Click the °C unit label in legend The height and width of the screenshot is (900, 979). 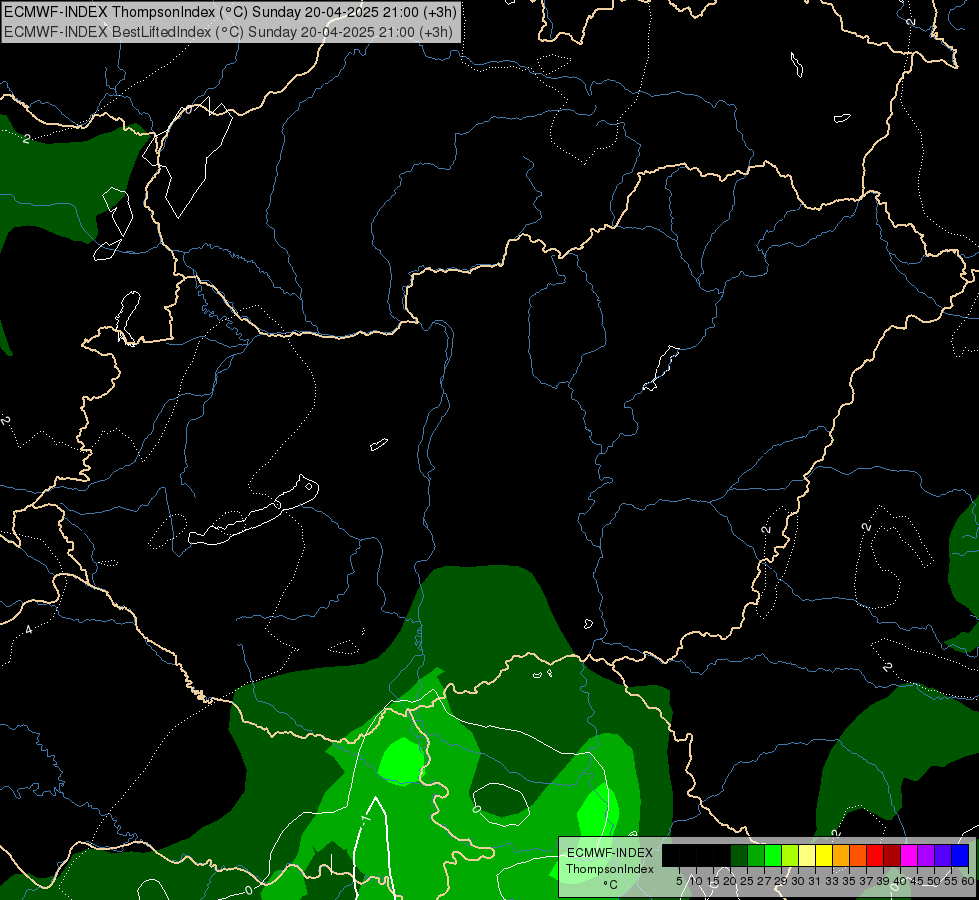click(x=611, y=885)
